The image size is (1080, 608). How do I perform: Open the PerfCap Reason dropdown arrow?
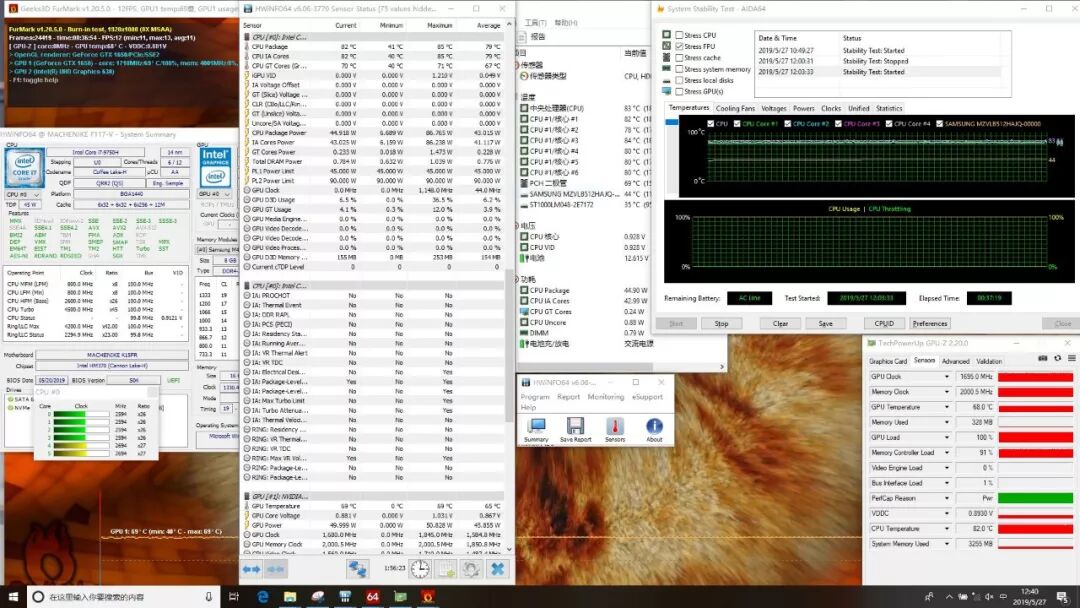[946, 498]
